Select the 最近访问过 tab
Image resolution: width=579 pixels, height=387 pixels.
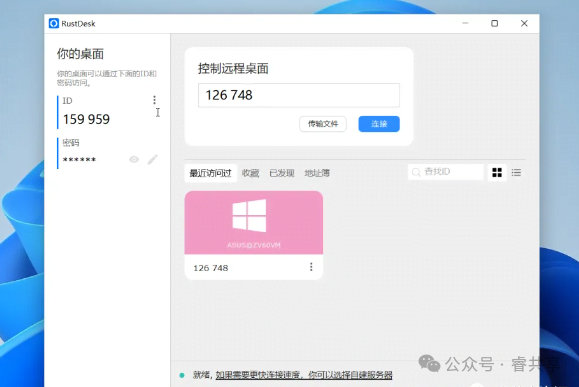click(x=210, y=173)
